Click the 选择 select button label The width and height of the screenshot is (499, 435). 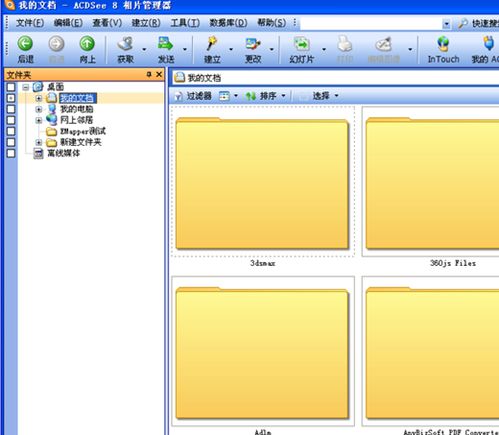click(321, 96)
